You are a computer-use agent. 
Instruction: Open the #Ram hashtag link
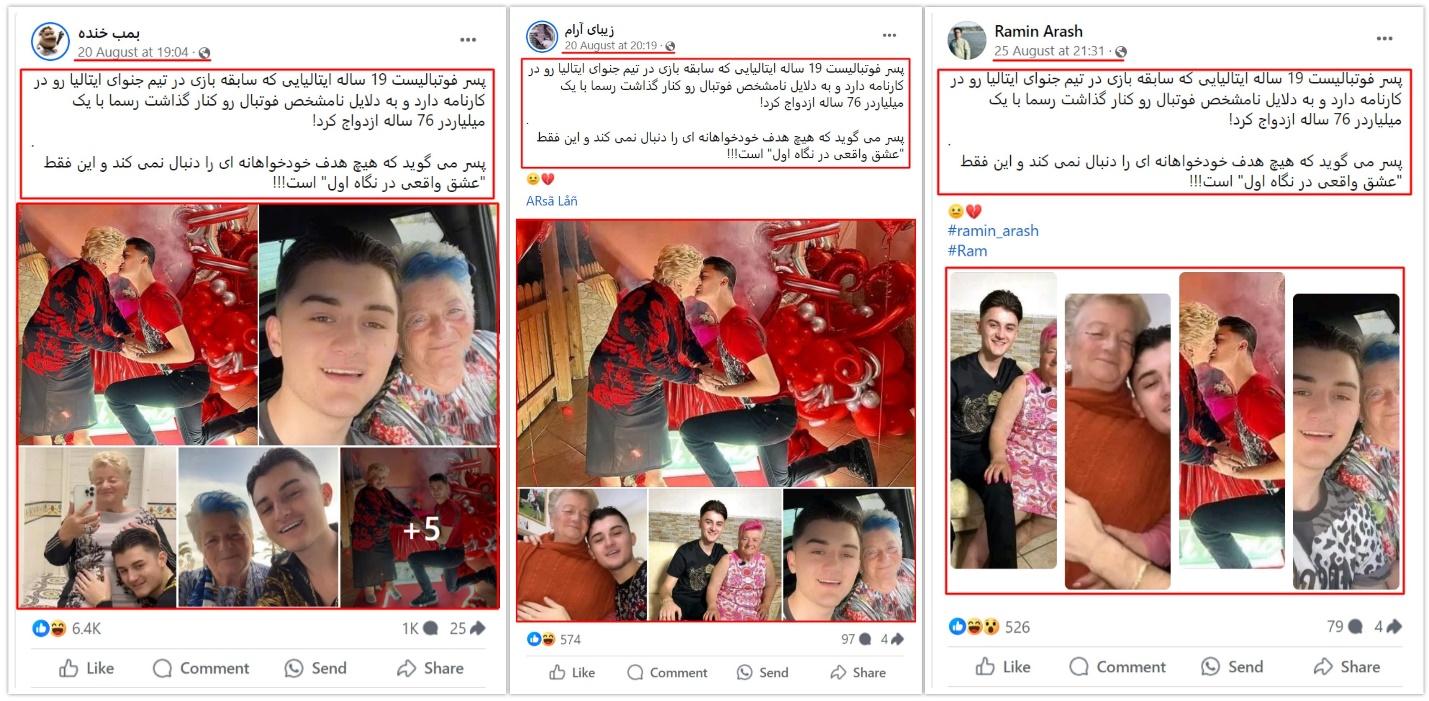click(x=967, y=251)
